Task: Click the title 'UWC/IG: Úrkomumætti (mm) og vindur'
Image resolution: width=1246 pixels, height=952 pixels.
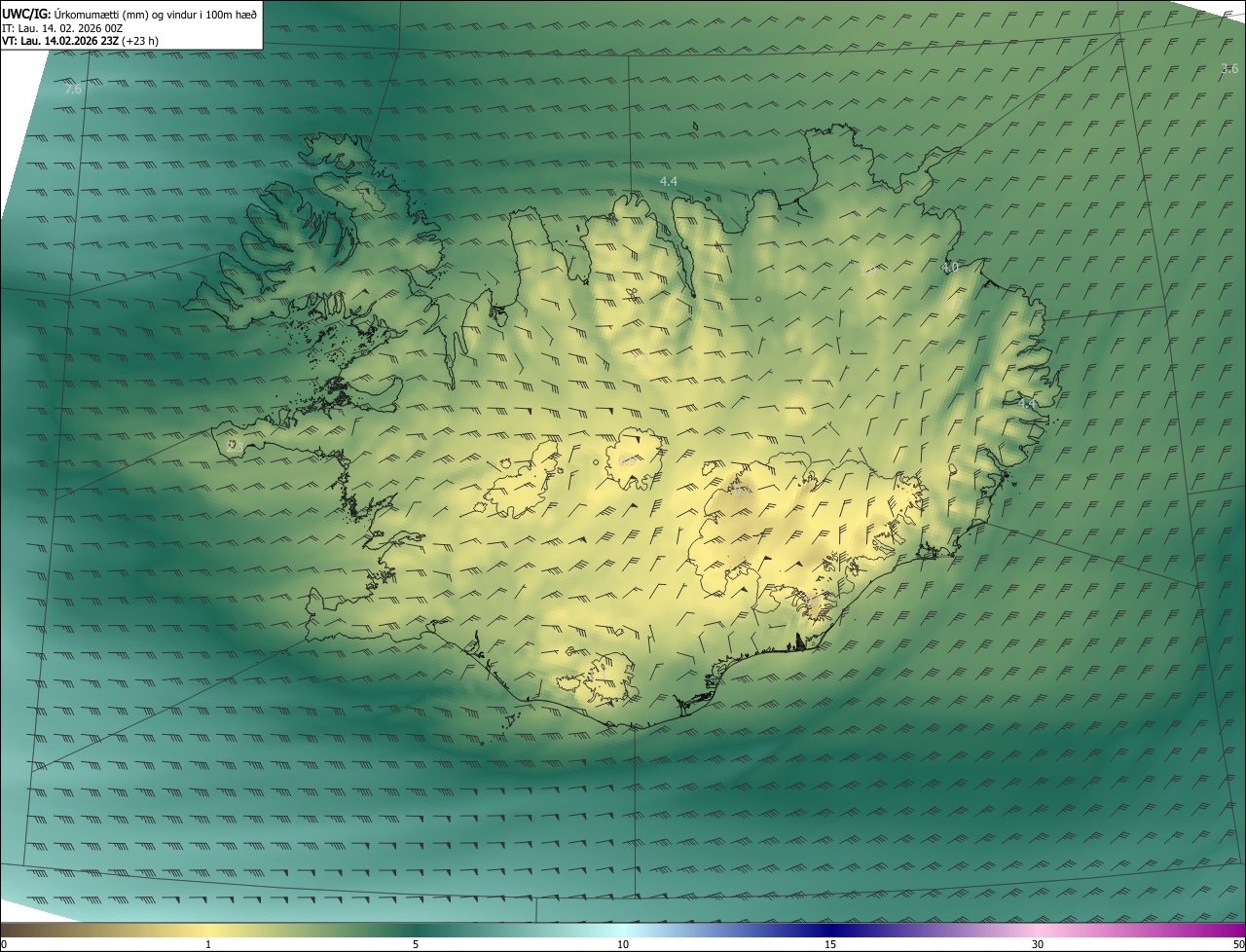Action: pyautogui.click(x=129, y=13)
